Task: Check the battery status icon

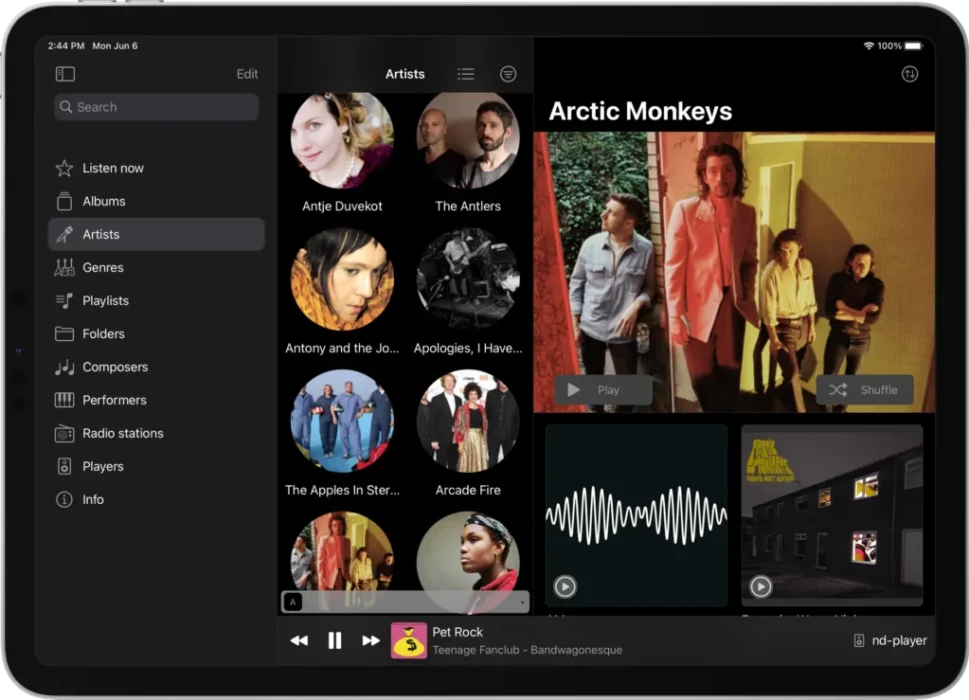Action: [913, 46]
